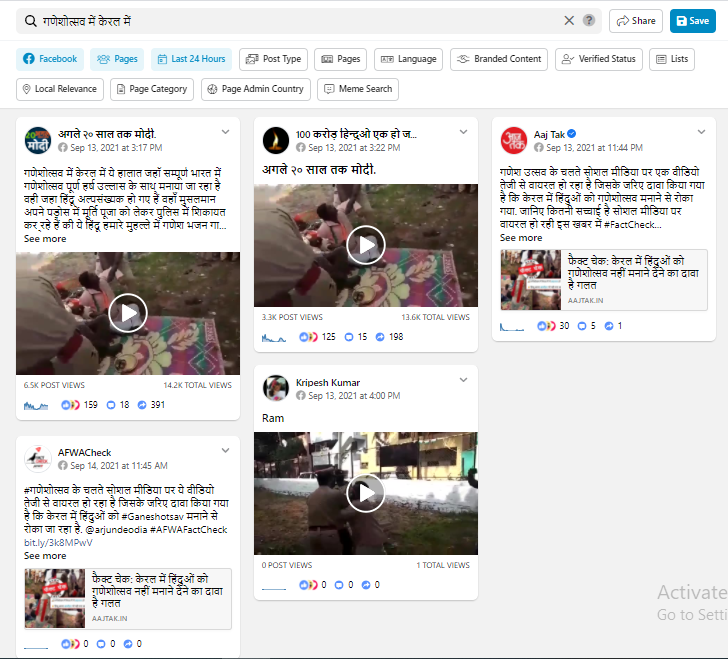The height and width of the screenshot is (659, 728).
Task: Open the Branded Content filter
Action: pos(499,59)
